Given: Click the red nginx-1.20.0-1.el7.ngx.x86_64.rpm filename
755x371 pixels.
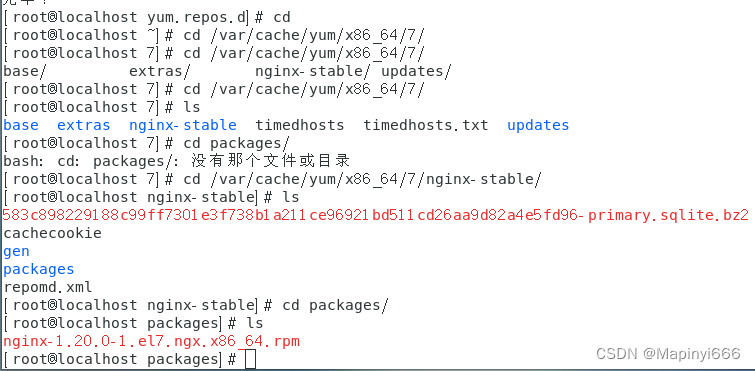Looking at the screenshot, I should [151, 342].
